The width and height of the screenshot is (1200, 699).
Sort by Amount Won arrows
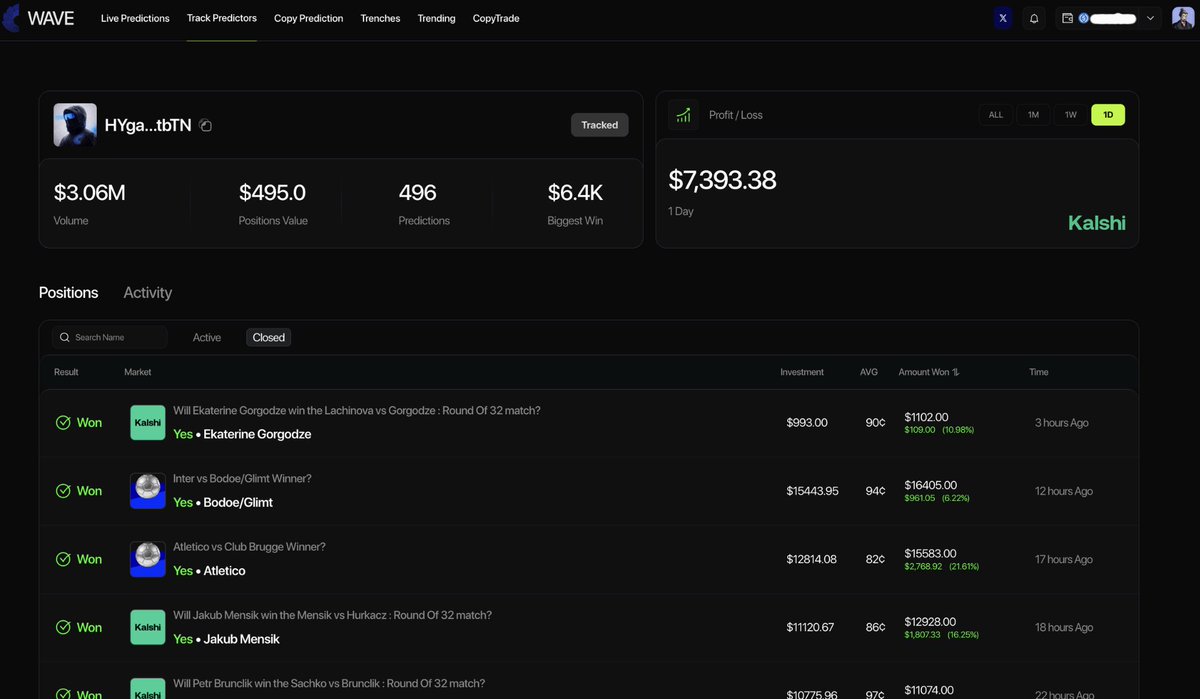pyautogui.click(x=956, y=372)
